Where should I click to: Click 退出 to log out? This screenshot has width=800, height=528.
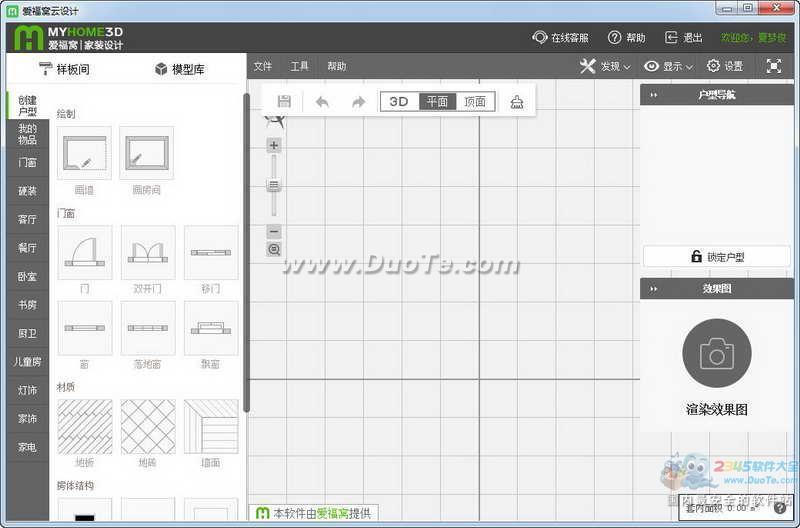(x=684, y=38)
